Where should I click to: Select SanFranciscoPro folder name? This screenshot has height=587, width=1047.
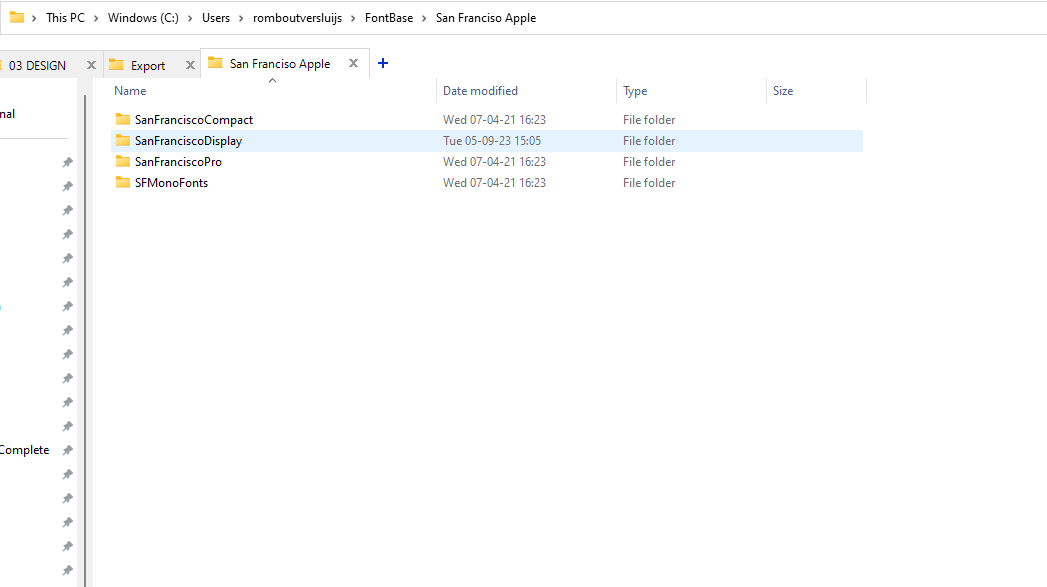(x=178, y=162)
